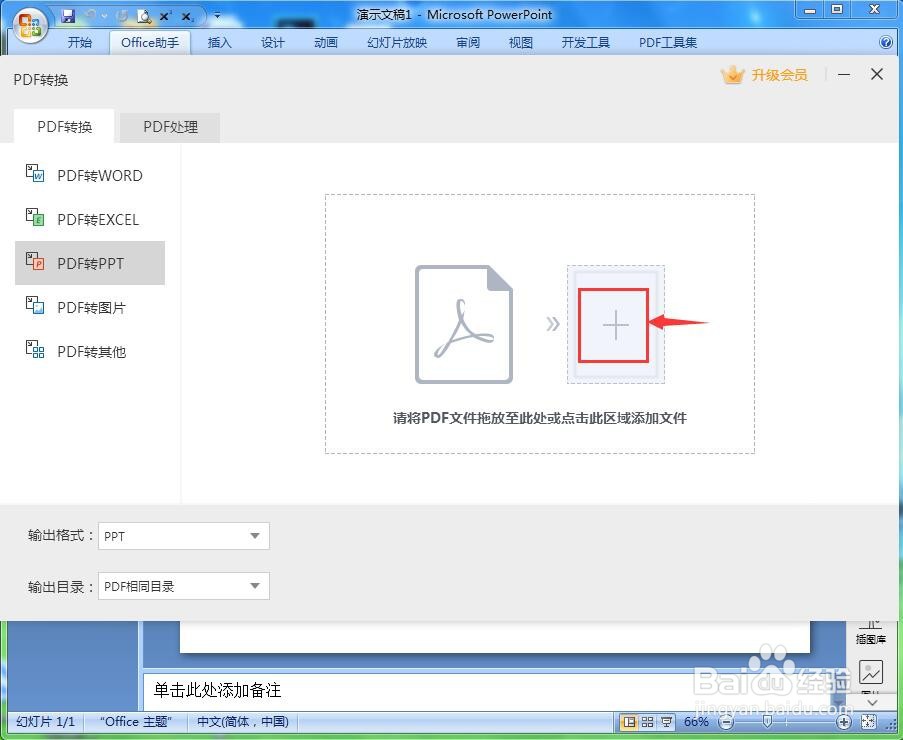Select the PDF转WORD conversion option
Screen dimensions: 903x740
coord(99,175)
